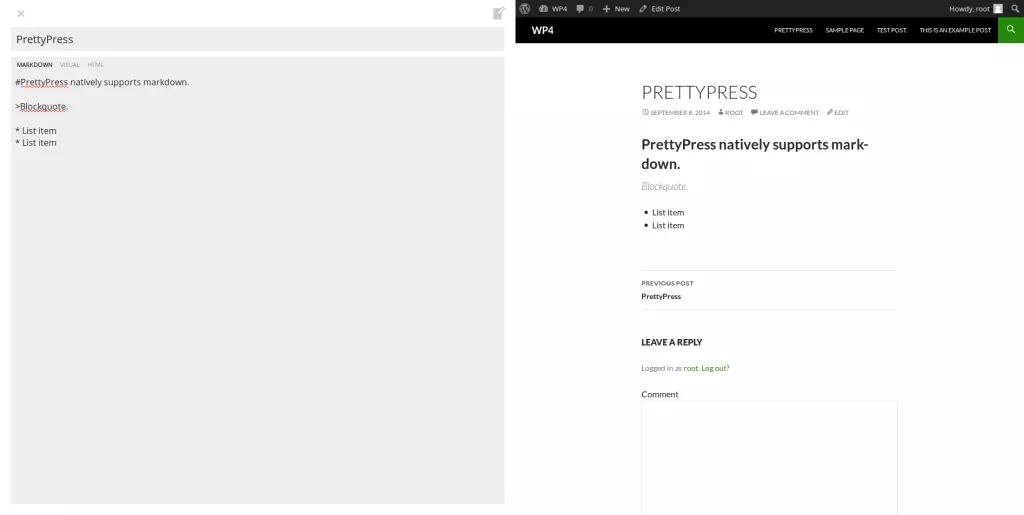Click the PRETTYPRESS post title
The height and width of the screenshot is (515, 1024).
[699, 92]
